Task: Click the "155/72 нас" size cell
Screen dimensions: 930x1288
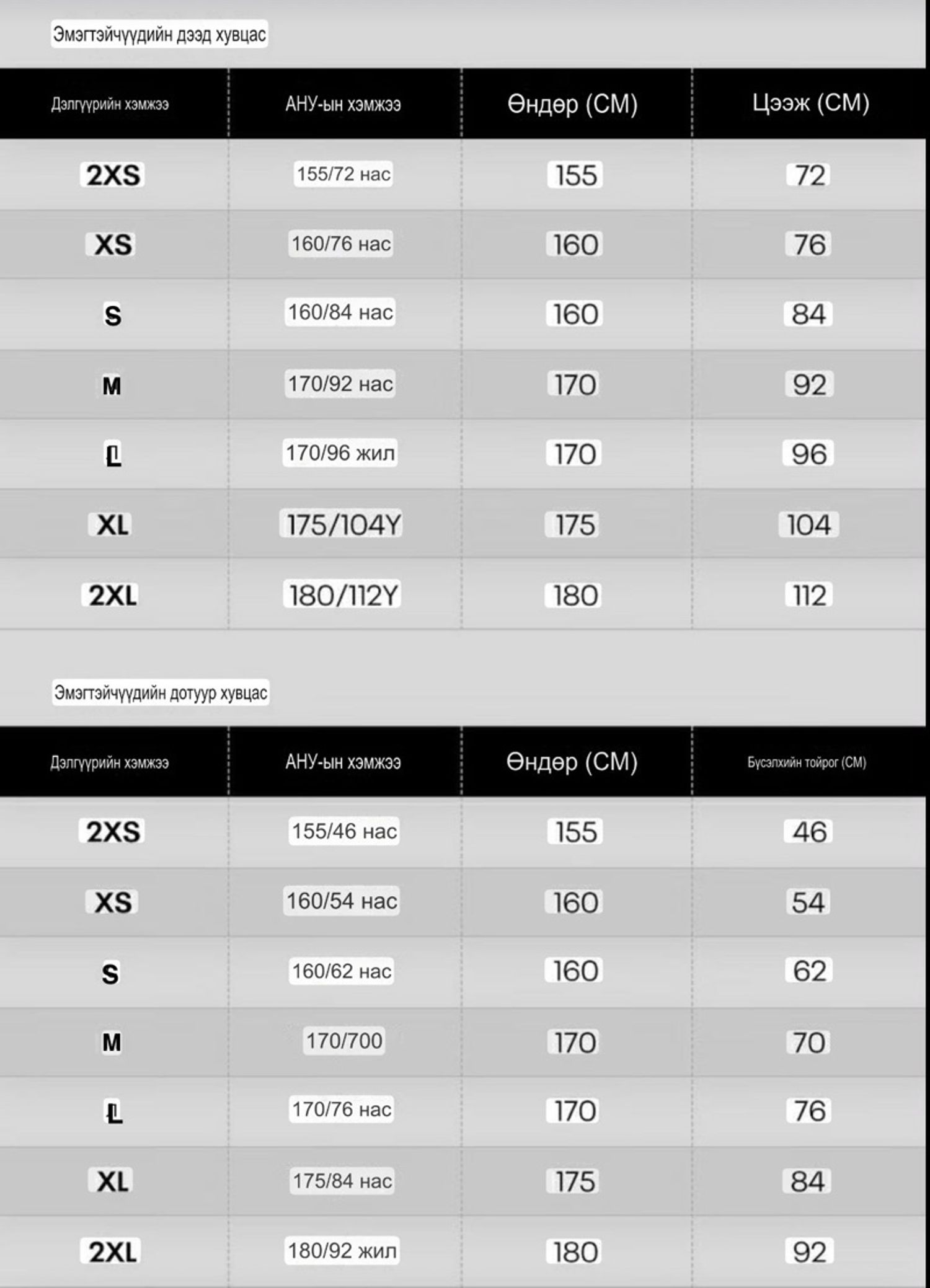Action: coord(343,174)
